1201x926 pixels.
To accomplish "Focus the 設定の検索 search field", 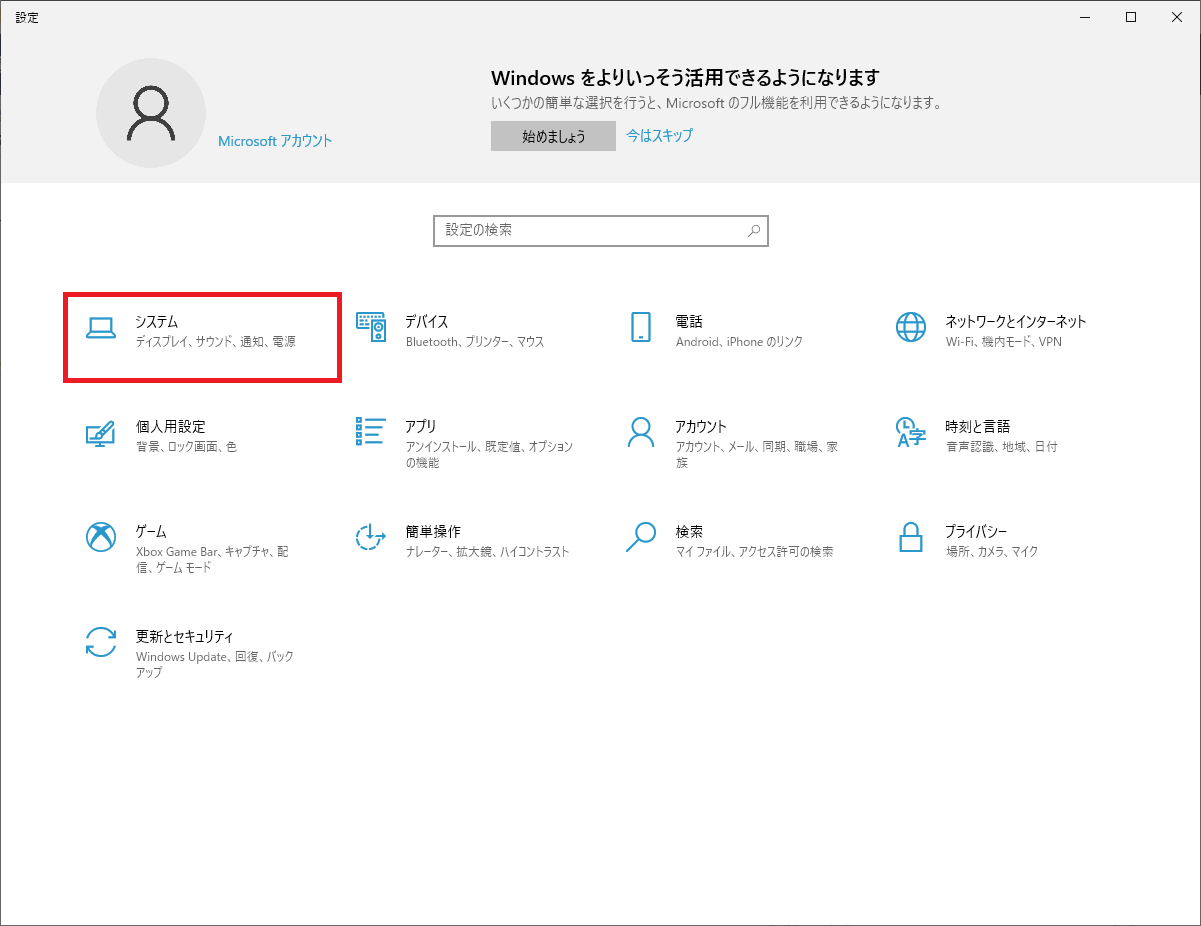I will (590, 230).
